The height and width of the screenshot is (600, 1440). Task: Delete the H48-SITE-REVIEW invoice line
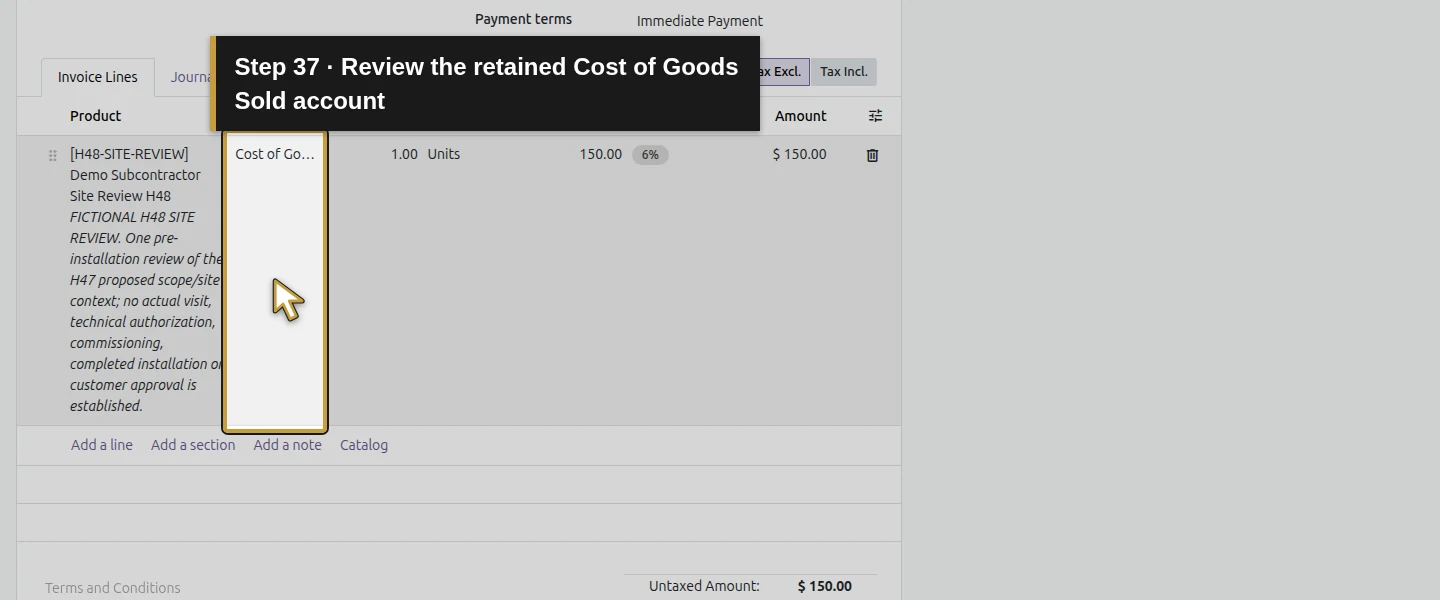872,155
